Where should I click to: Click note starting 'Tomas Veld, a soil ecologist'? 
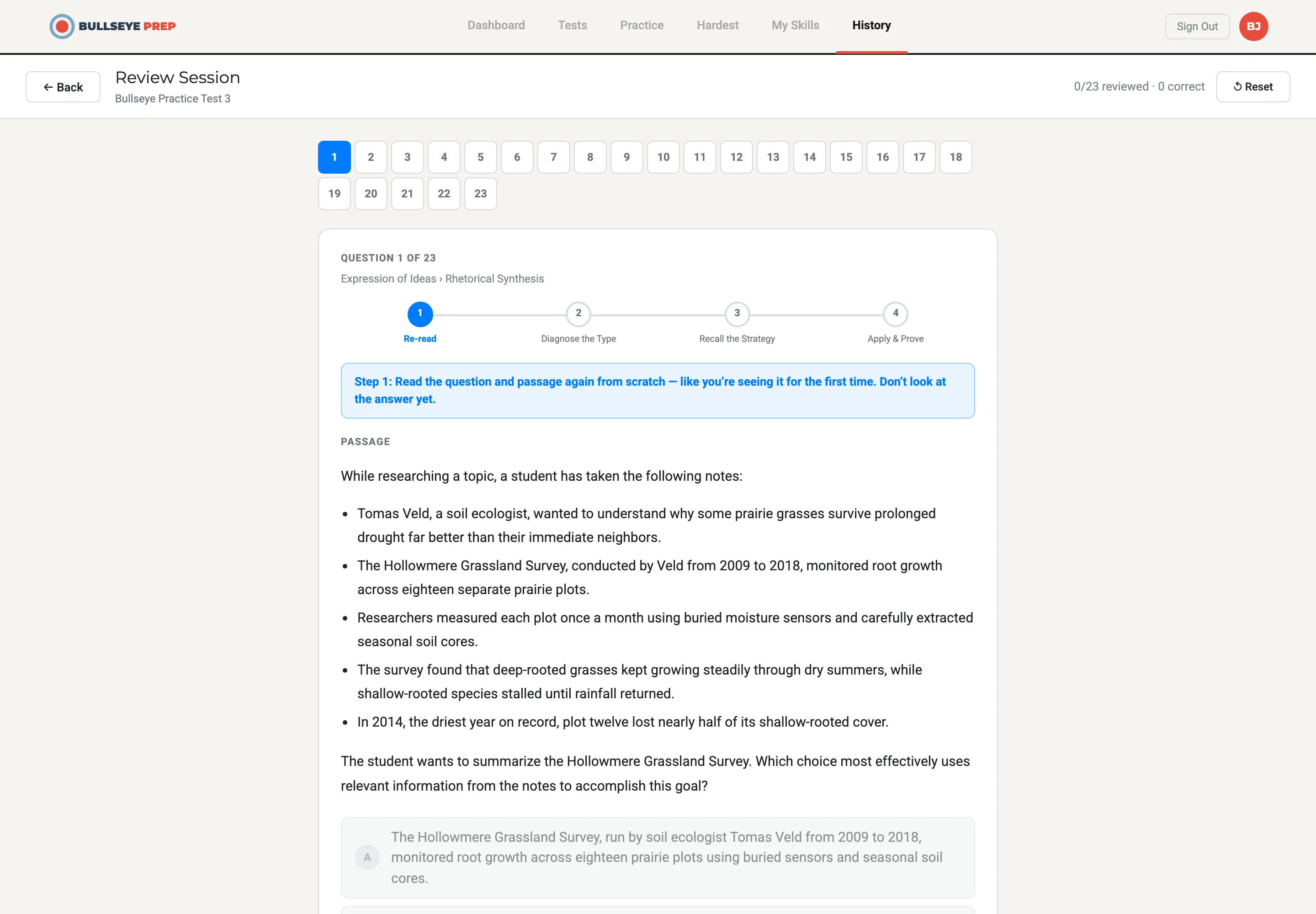pyautogui.click(x=646, y=525)
